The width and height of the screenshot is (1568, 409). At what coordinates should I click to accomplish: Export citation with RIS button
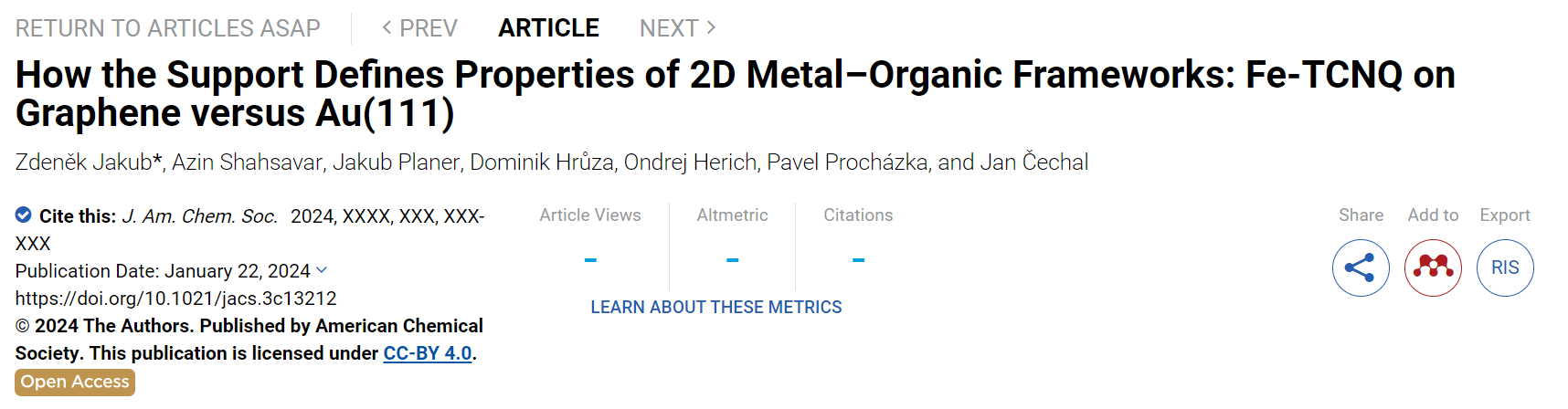[1505, 267]
